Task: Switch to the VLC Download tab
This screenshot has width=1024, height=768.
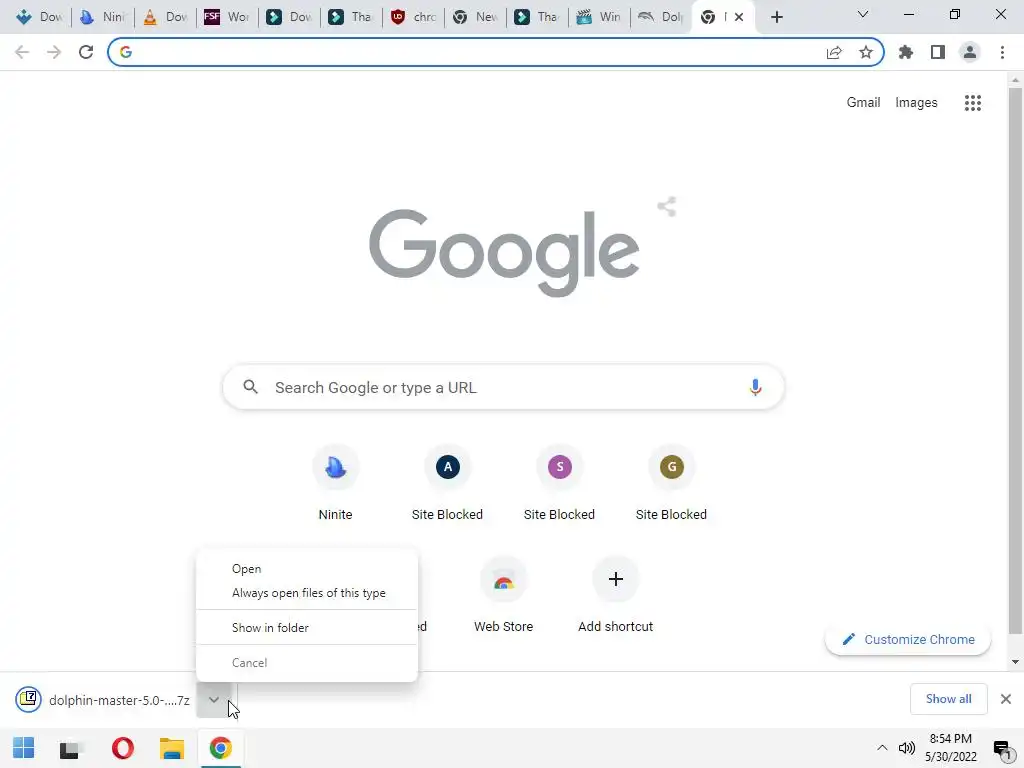Action: [165, 17]
